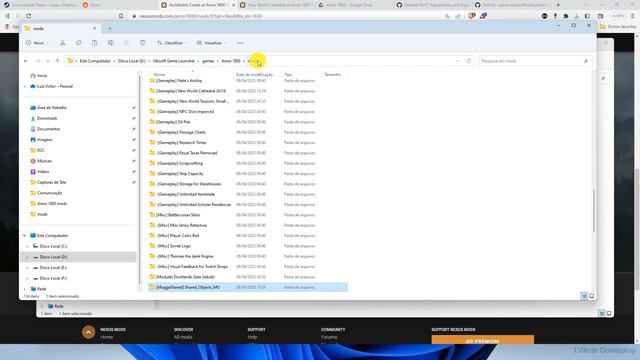
Task: Expand Disco Local (C:) tree node
Action: (27, 246)
